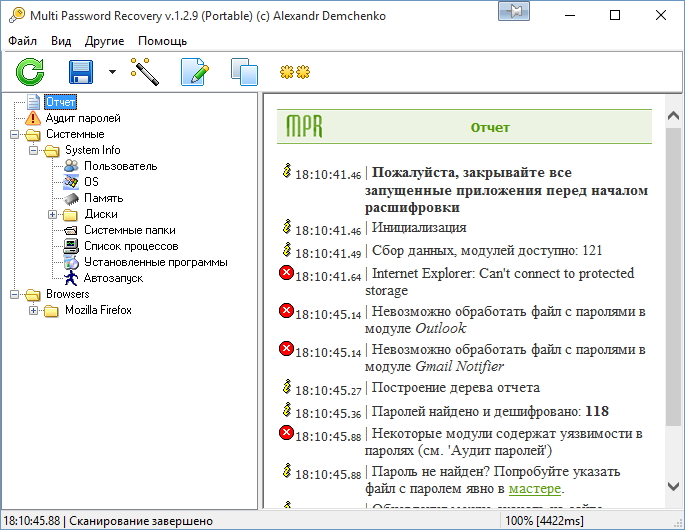Click the report scrollbar down arrow
The height and width of the screenshot is (530, 685).
pos(673,486)
